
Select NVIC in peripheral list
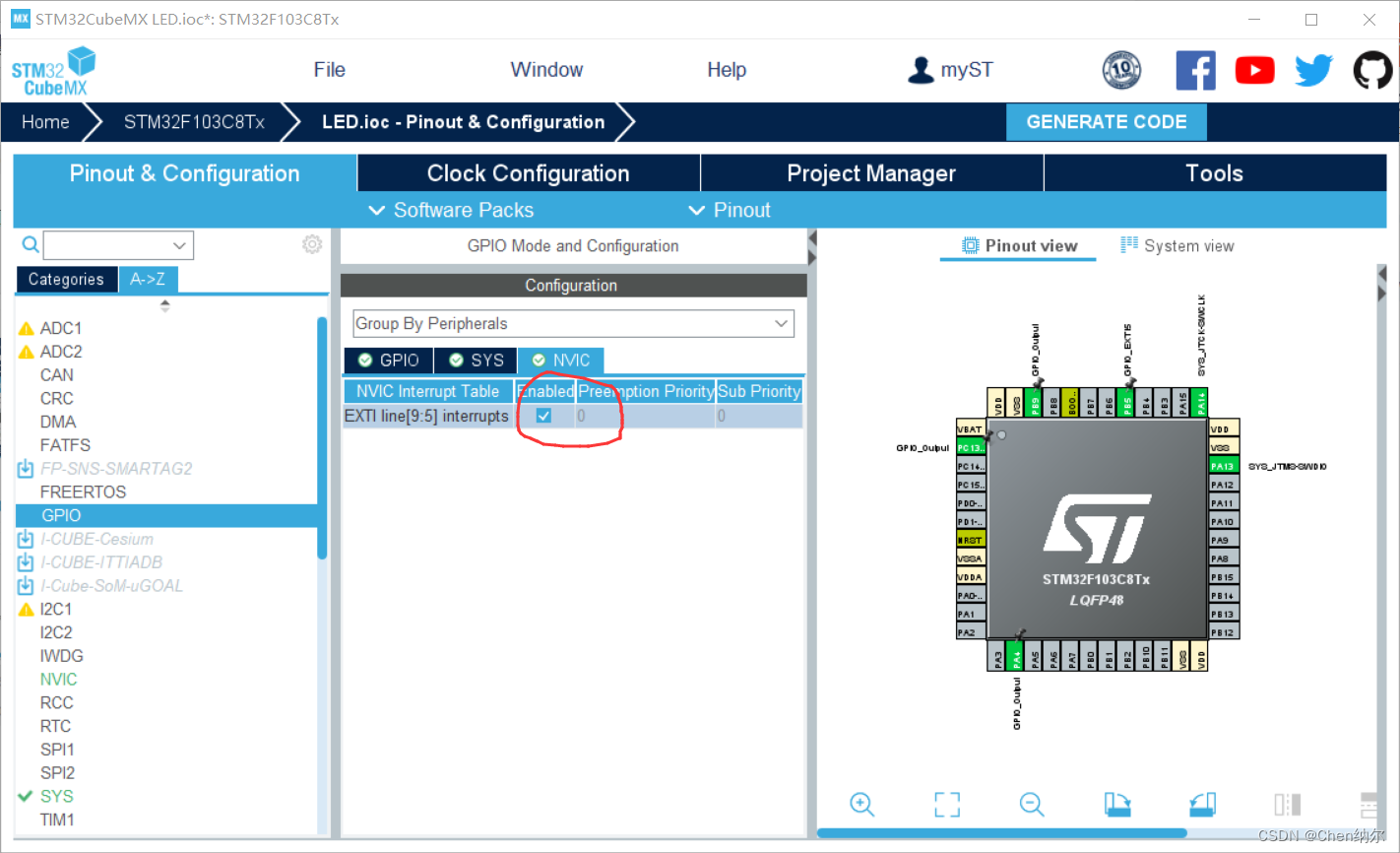58,679
